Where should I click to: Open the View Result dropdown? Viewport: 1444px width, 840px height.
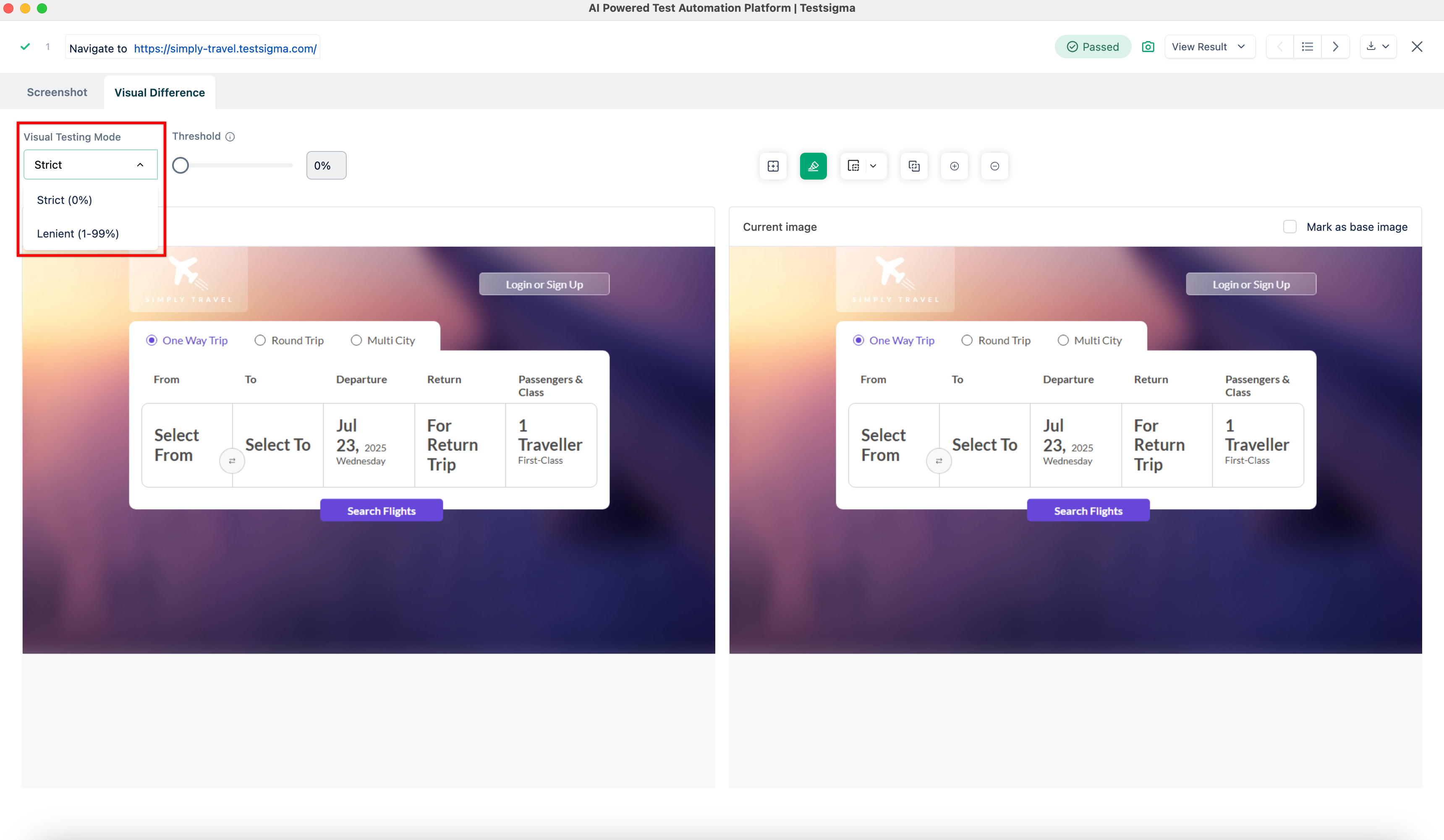(x=1209, y=47)
